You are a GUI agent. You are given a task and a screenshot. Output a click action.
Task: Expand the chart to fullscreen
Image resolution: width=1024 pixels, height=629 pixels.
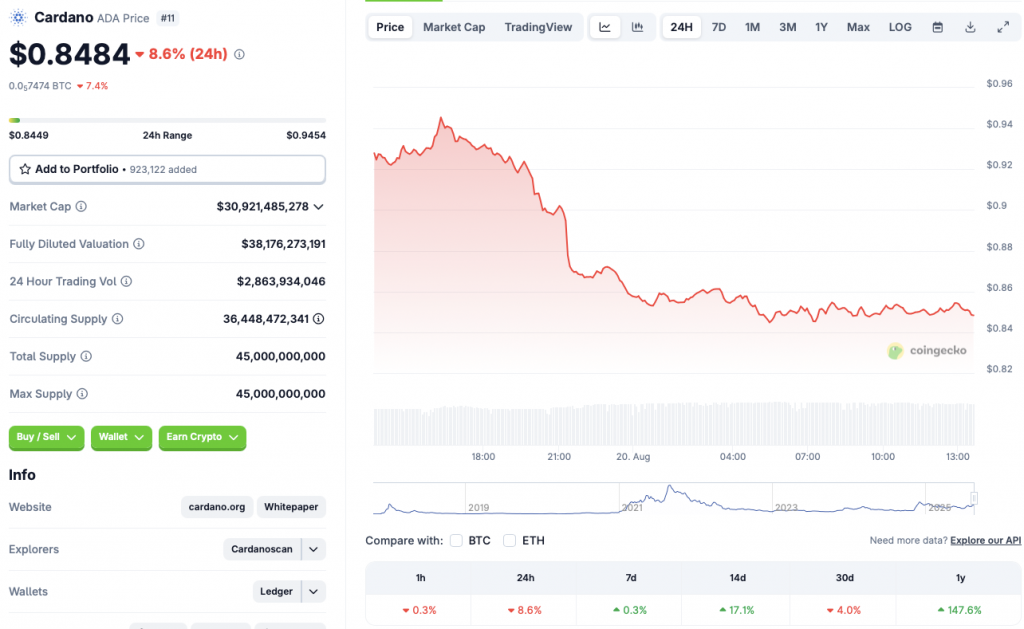[x=1003, y=27]
